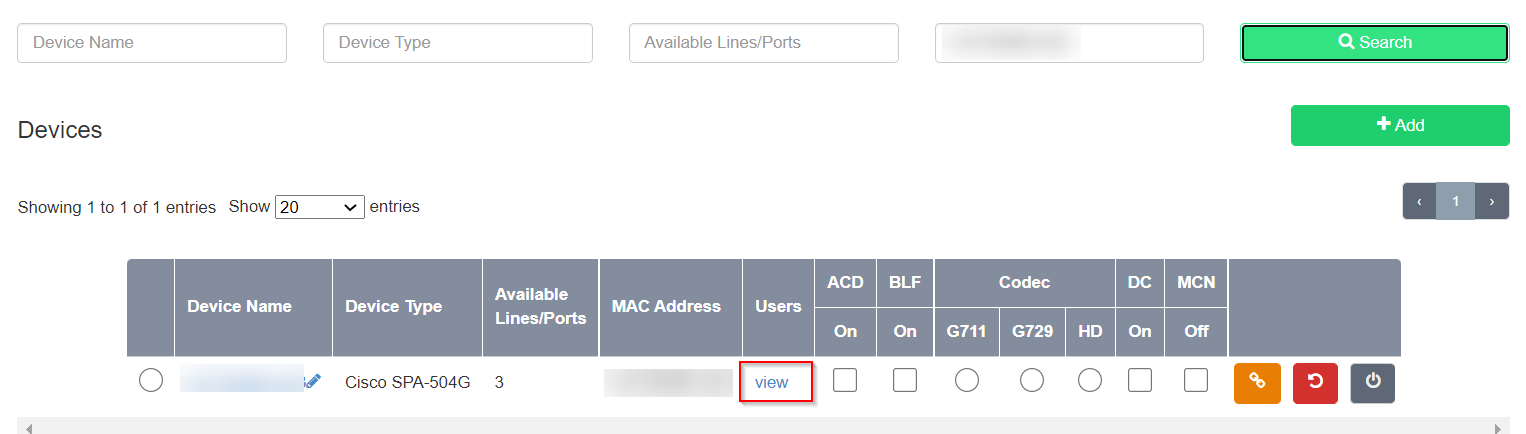Click the horizontal scrollbar track
Image resolution: width=1526 pixels, height=434 pixels.
763,428
